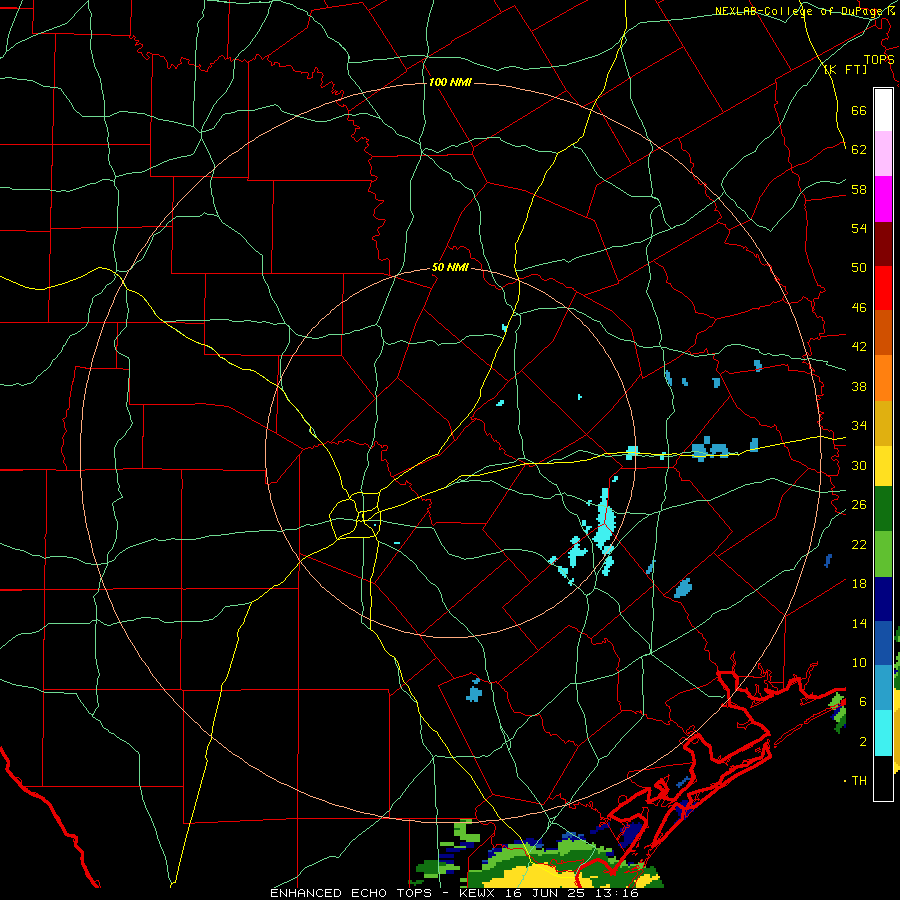This screenshot has height=900, width=900.
Task: Click the "TH" threshold label
Action: (859, 781)
